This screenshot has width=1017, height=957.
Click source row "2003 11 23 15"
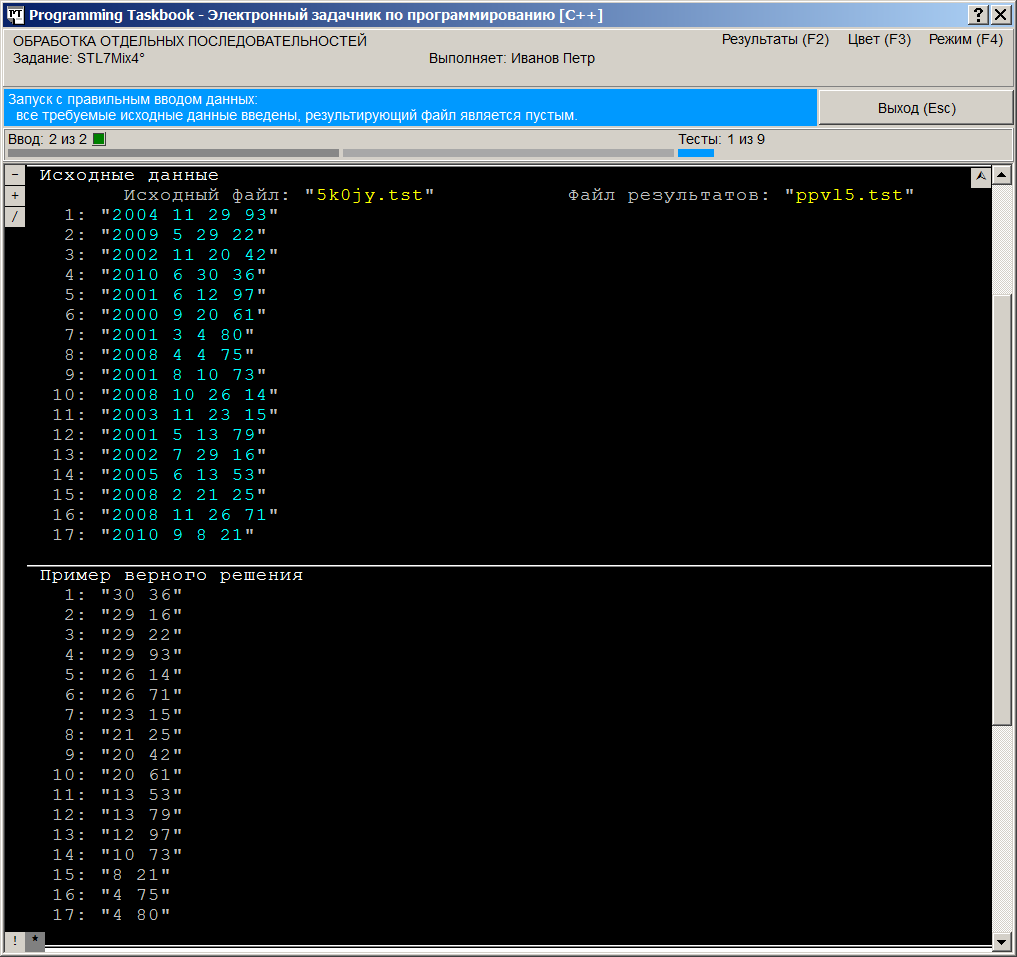tap(189, 415)
